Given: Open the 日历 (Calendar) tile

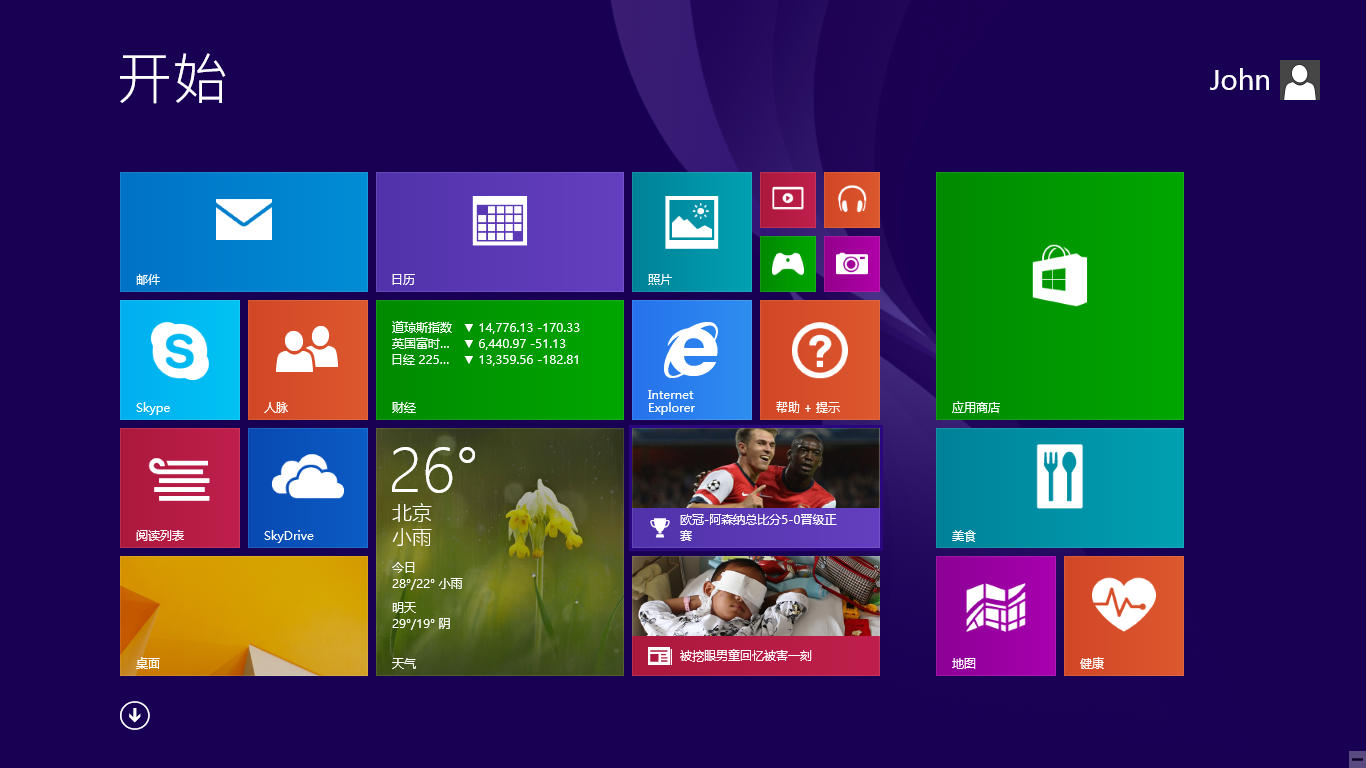Looking at the screenshot, I should 499,231.
